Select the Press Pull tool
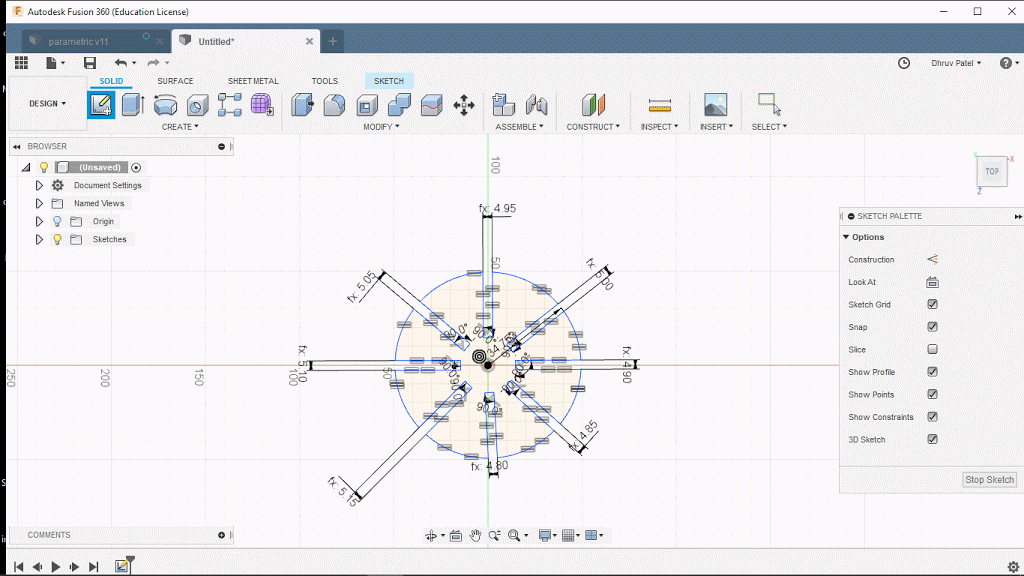 (x=302, y=105)
